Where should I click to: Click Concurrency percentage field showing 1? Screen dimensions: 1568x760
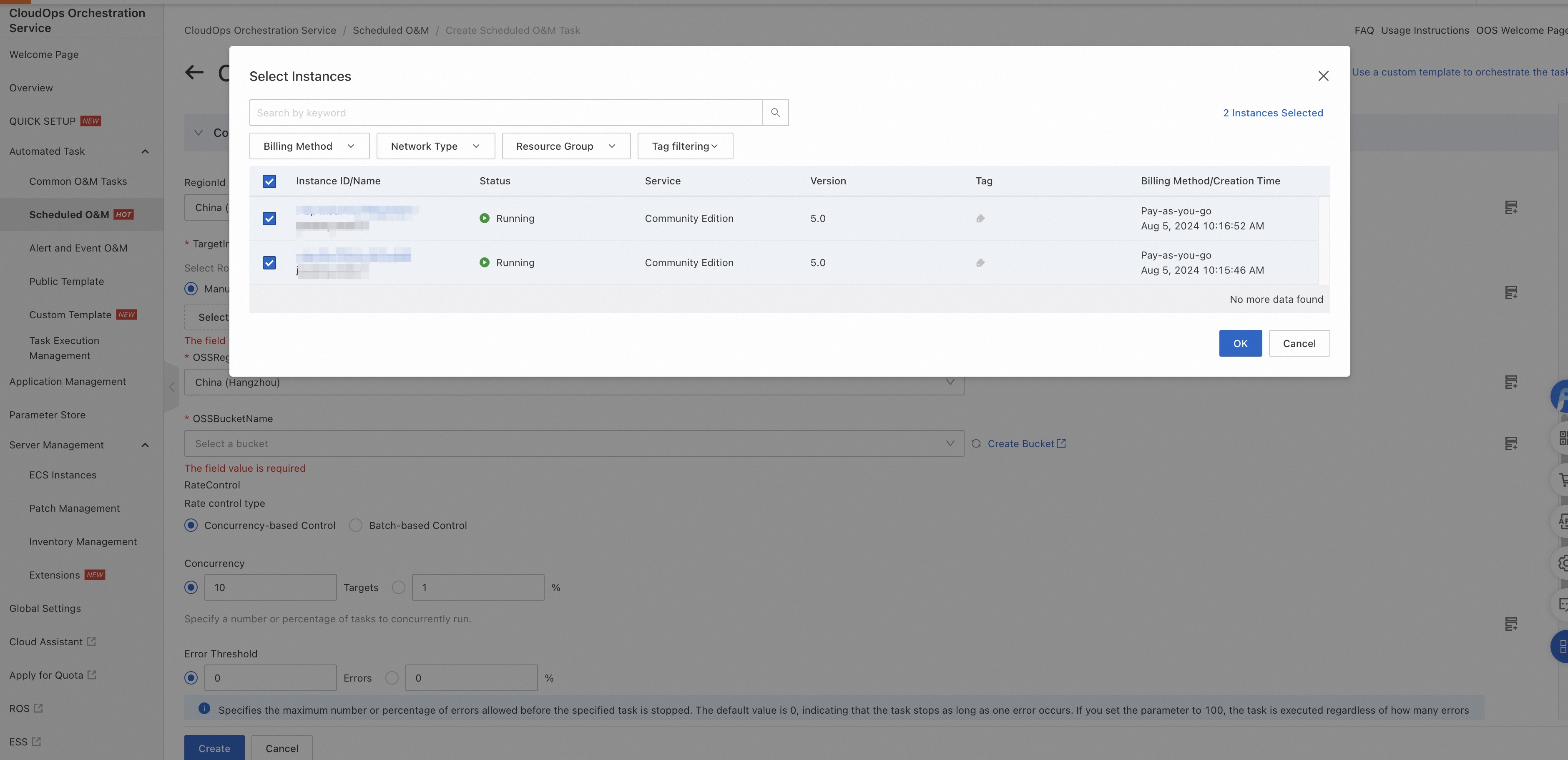(x=478, y=588)
